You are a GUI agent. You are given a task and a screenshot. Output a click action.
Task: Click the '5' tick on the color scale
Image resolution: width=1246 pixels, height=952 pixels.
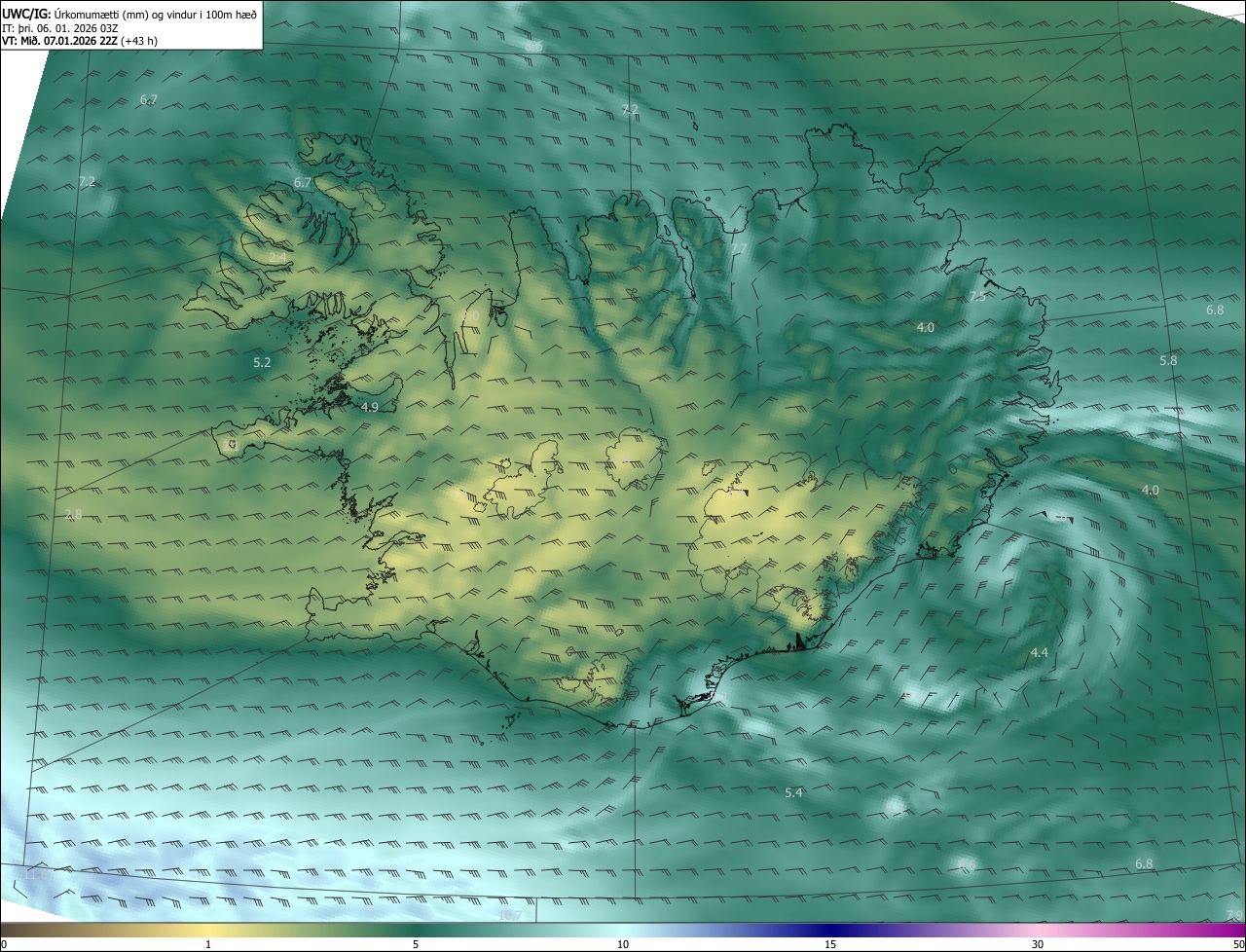coord(416,944)
